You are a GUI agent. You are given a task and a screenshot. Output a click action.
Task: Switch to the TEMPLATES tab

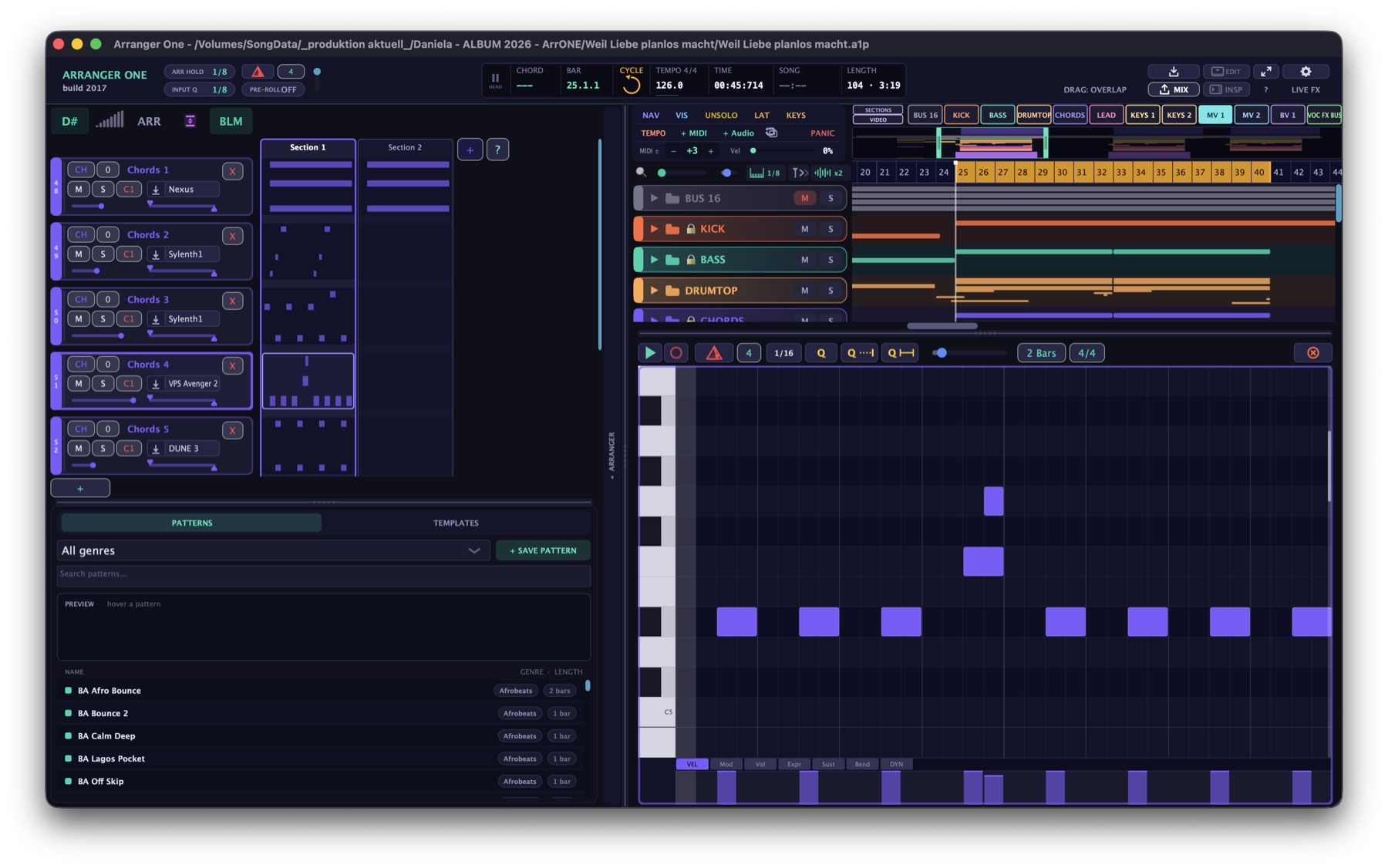(456, 523)
